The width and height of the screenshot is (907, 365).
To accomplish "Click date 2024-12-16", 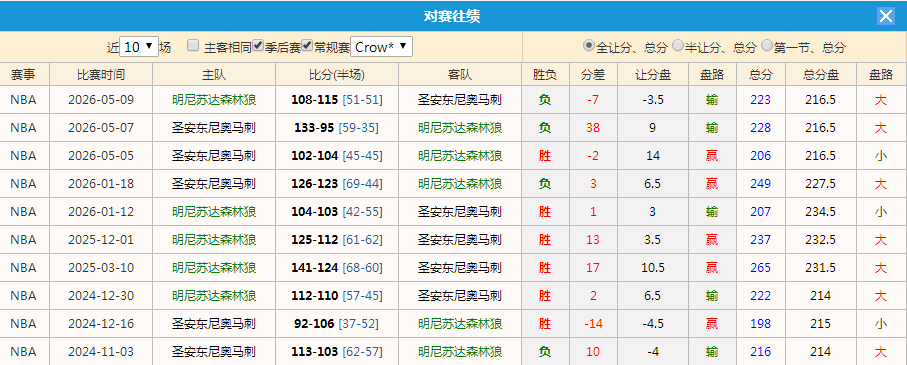I will [101, 323].
